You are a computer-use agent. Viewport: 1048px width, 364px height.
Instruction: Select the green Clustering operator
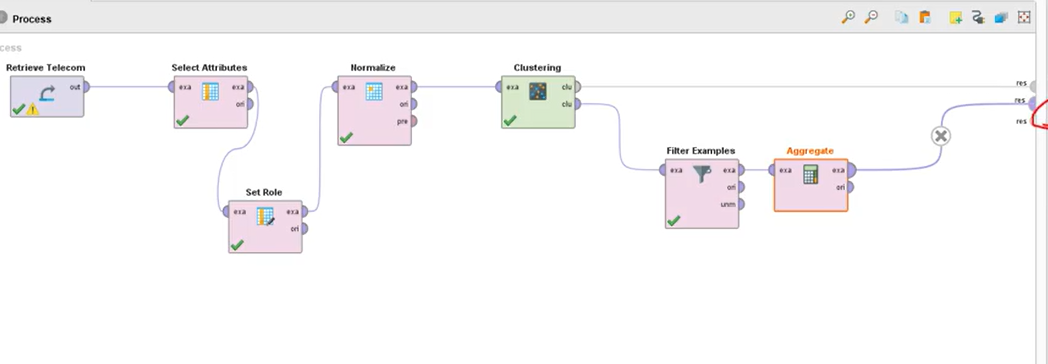[538, 102]
